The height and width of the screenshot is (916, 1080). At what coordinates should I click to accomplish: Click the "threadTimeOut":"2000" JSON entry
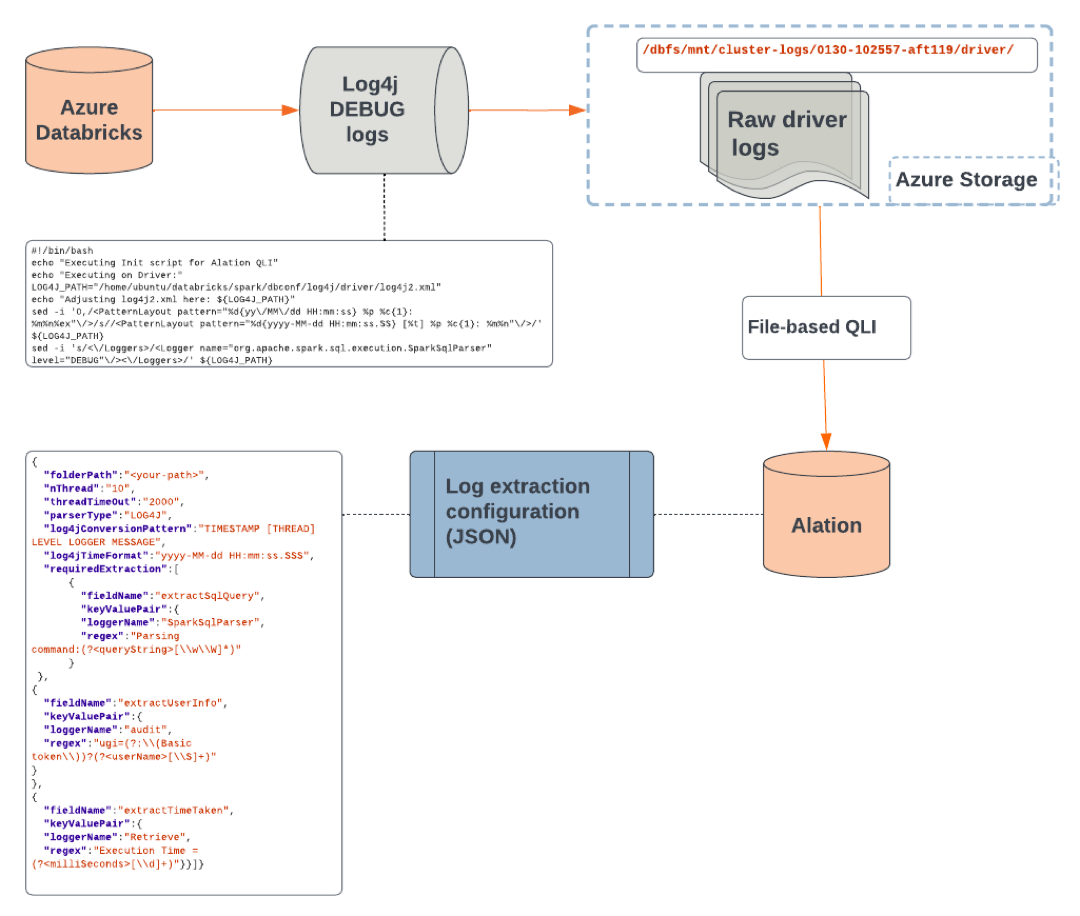[114, 502]
